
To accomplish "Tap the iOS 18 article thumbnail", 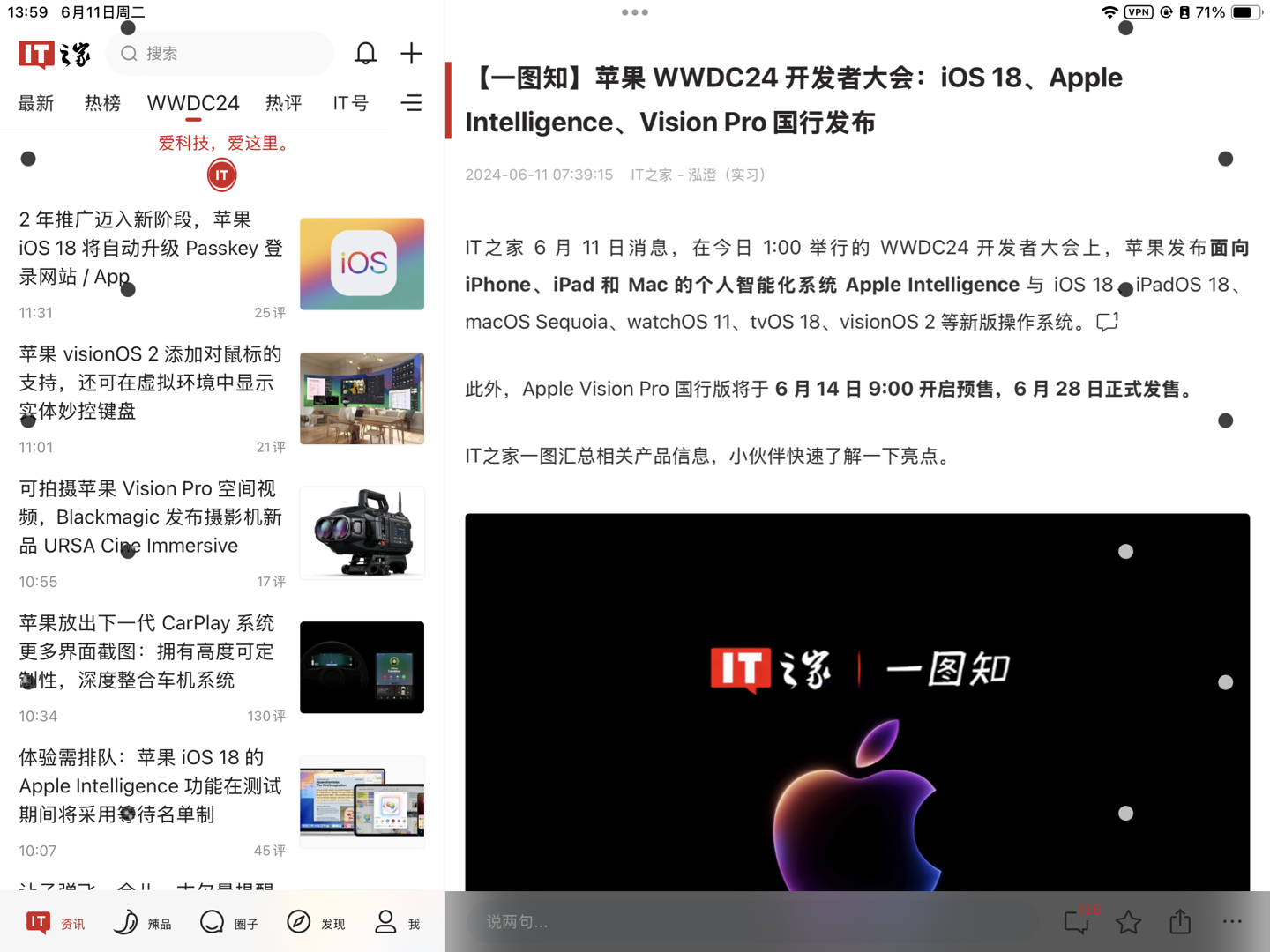I will [x=362, y=264].
